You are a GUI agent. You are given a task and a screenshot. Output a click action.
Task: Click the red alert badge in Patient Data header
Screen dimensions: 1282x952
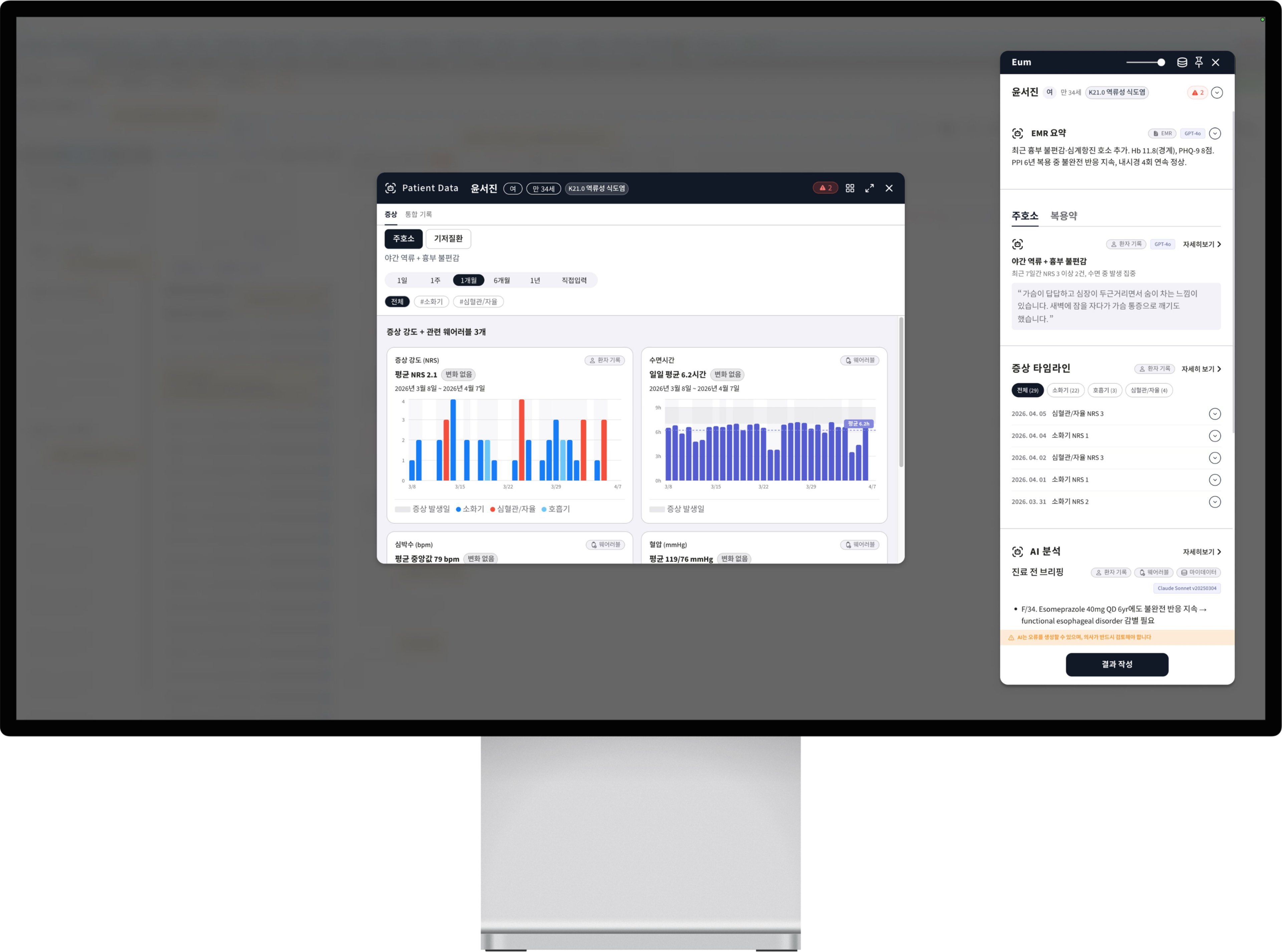[x=825, y=188]
